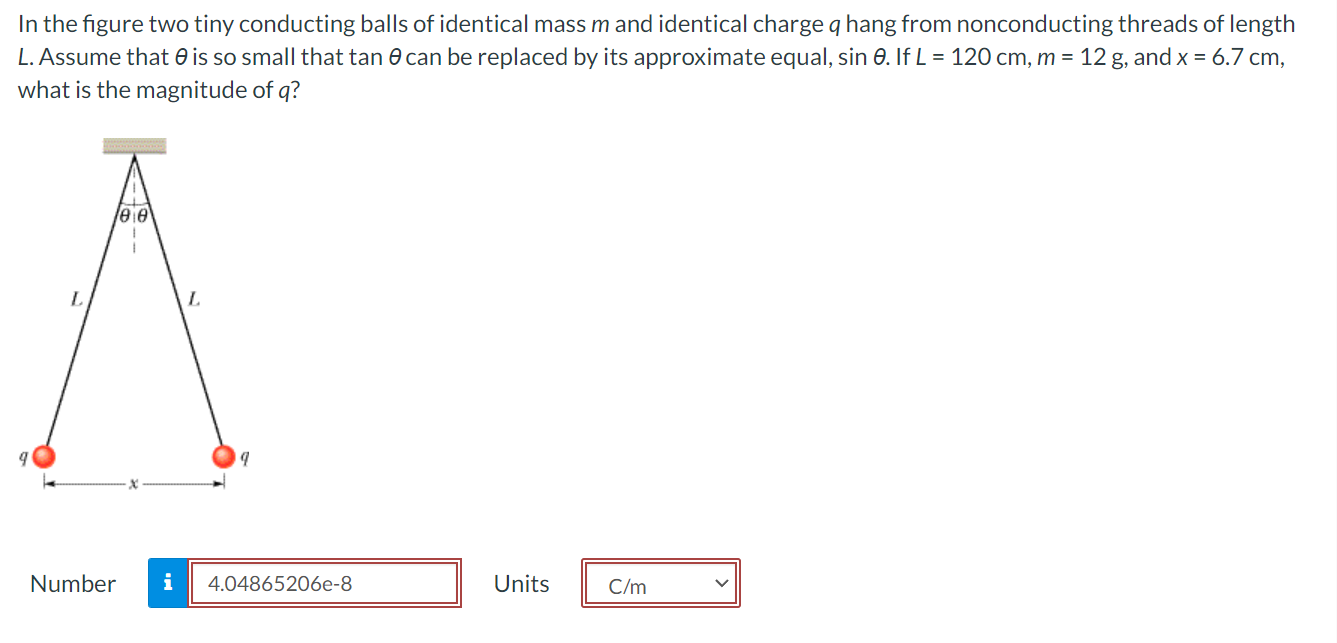Click the hatched ceiling support in the figure

point(132,146)
